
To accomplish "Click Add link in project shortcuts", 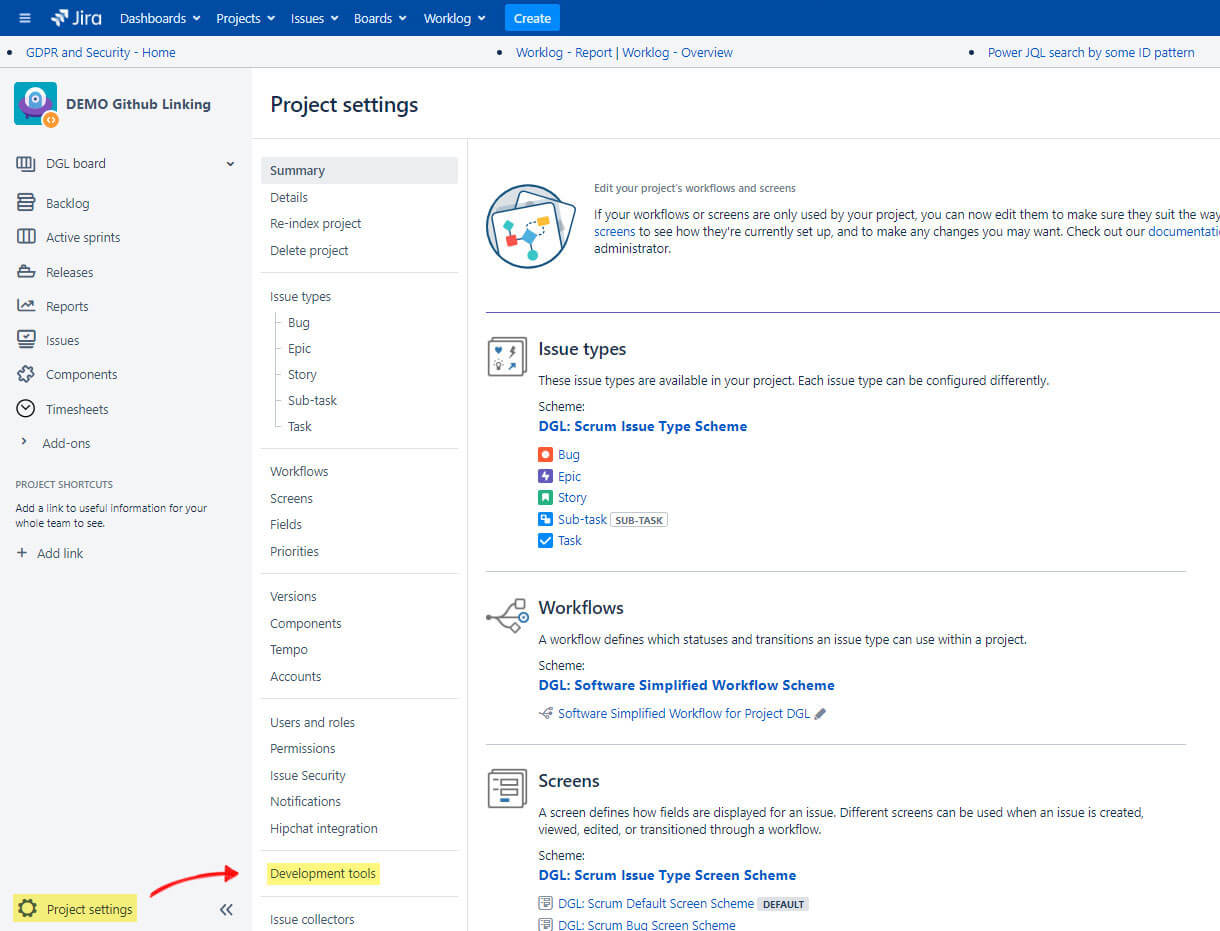I will pos(60,553).
